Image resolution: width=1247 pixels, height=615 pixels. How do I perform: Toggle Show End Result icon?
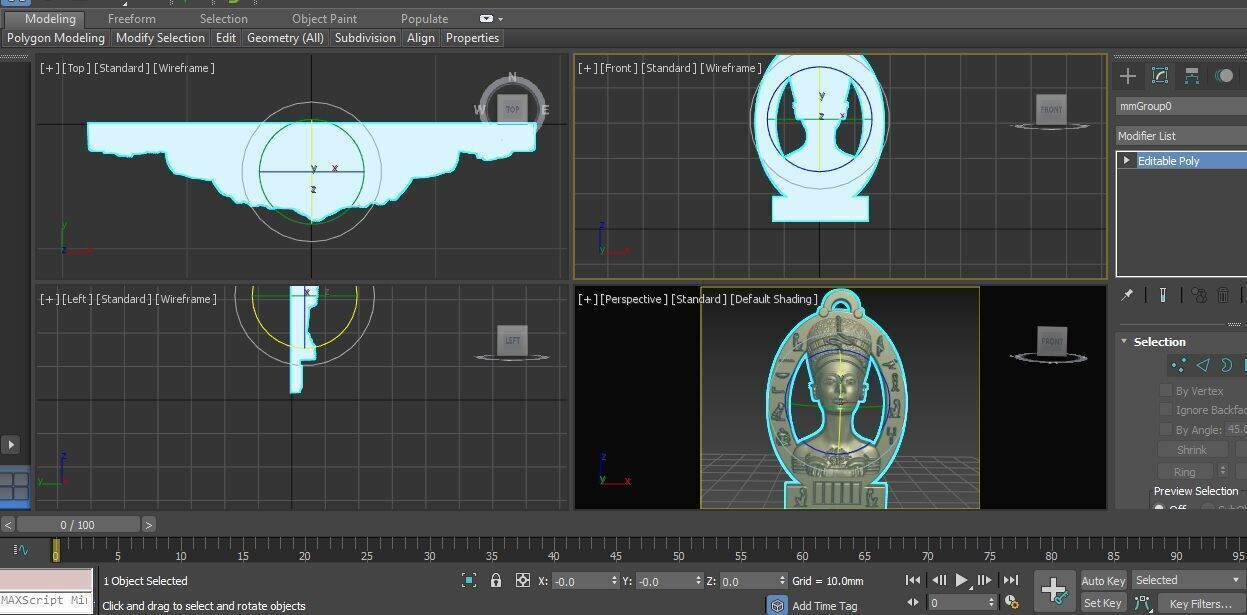pyautogui.click(x=1163, y=295)
